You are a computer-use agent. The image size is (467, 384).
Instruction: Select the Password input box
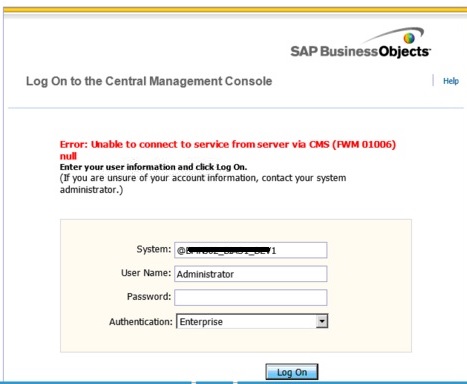251,297
